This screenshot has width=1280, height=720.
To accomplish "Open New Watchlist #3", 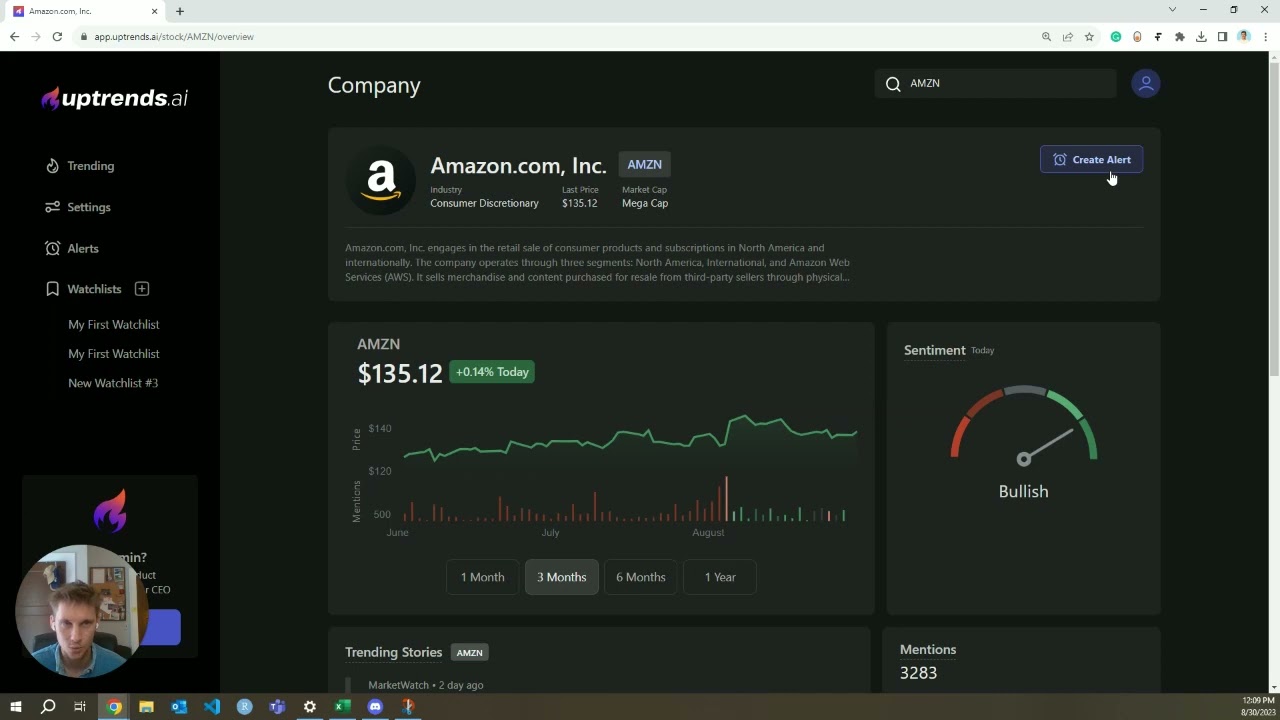I will tap(113, 383).
